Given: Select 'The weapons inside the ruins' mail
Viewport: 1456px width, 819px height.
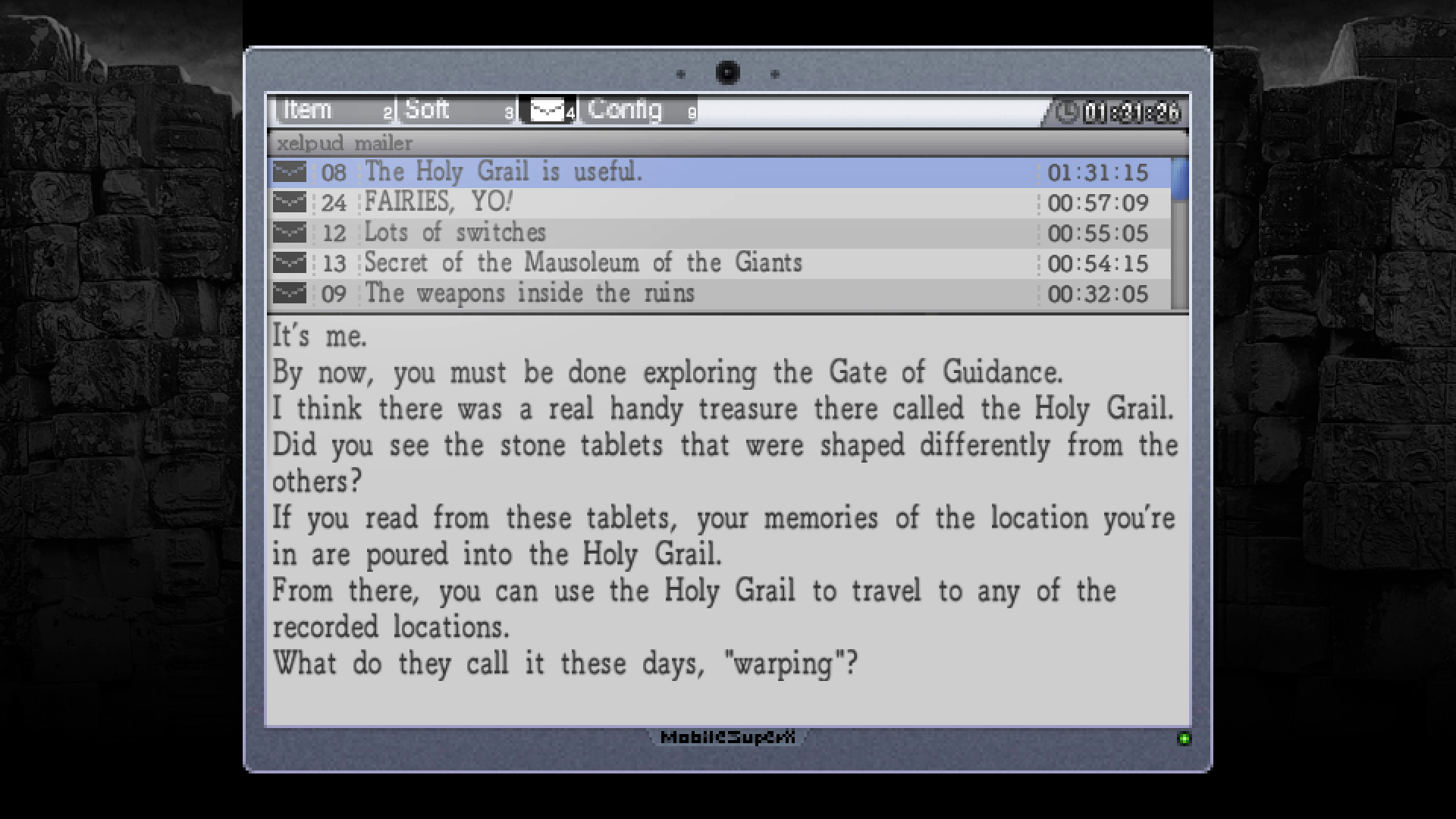Looking at the screenshot, I should click(x=529, y=293).
